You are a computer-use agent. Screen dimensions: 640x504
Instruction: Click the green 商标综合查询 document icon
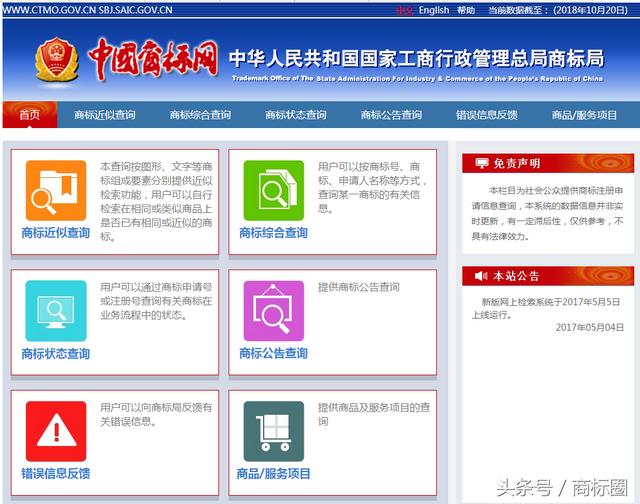274,191
